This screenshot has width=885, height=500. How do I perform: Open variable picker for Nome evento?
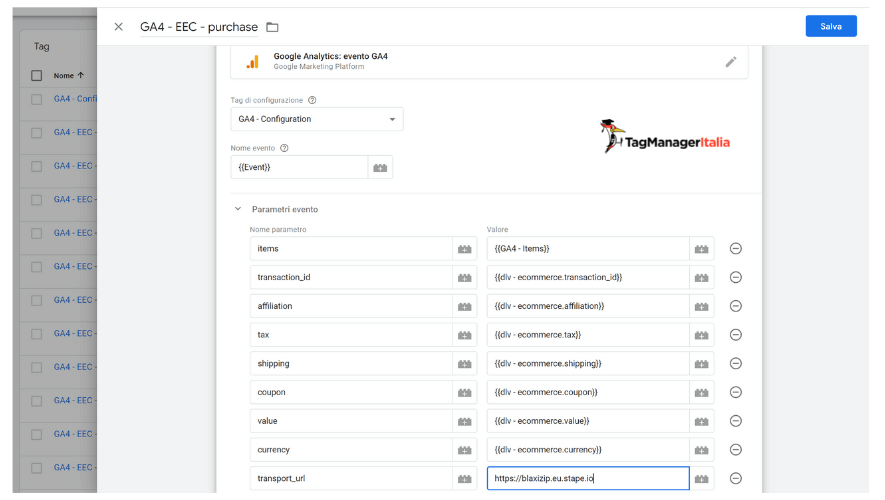[x=380, y=168]
